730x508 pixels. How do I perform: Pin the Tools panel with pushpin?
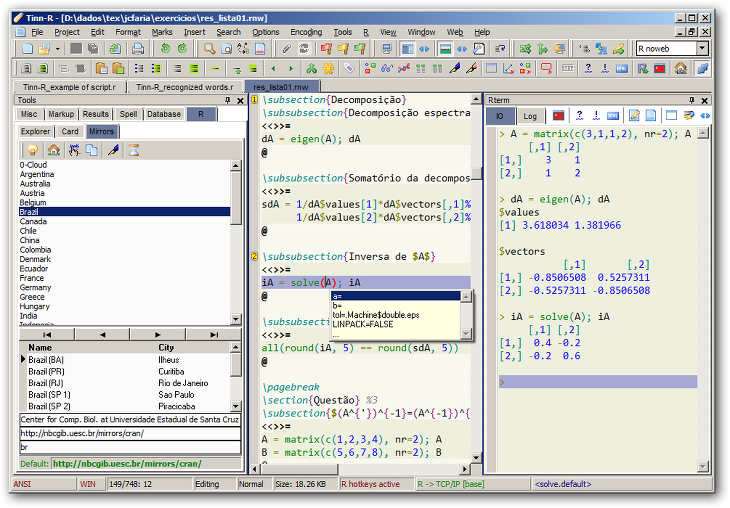coord(227,101)
